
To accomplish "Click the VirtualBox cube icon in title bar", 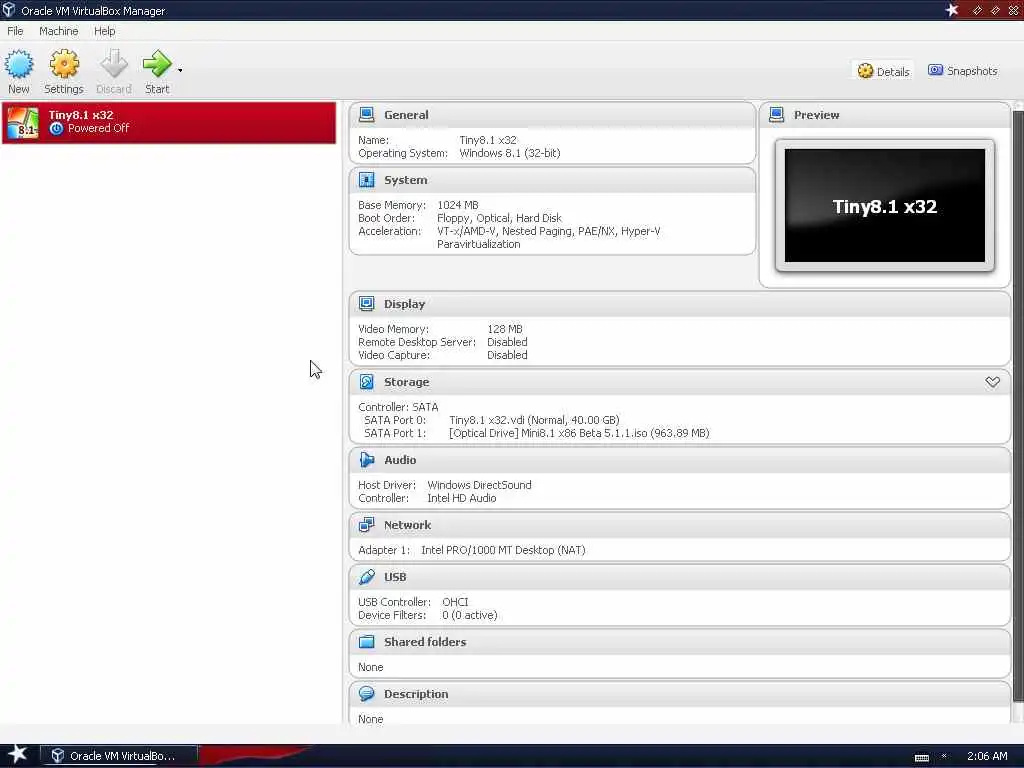I will (8, 10).
